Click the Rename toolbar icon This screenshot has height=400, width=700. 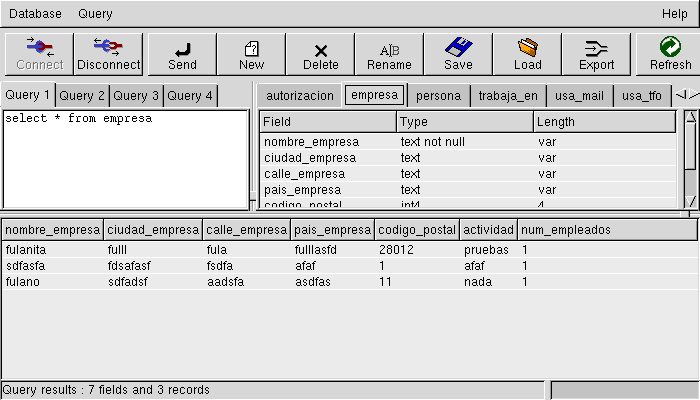point(389,53)
